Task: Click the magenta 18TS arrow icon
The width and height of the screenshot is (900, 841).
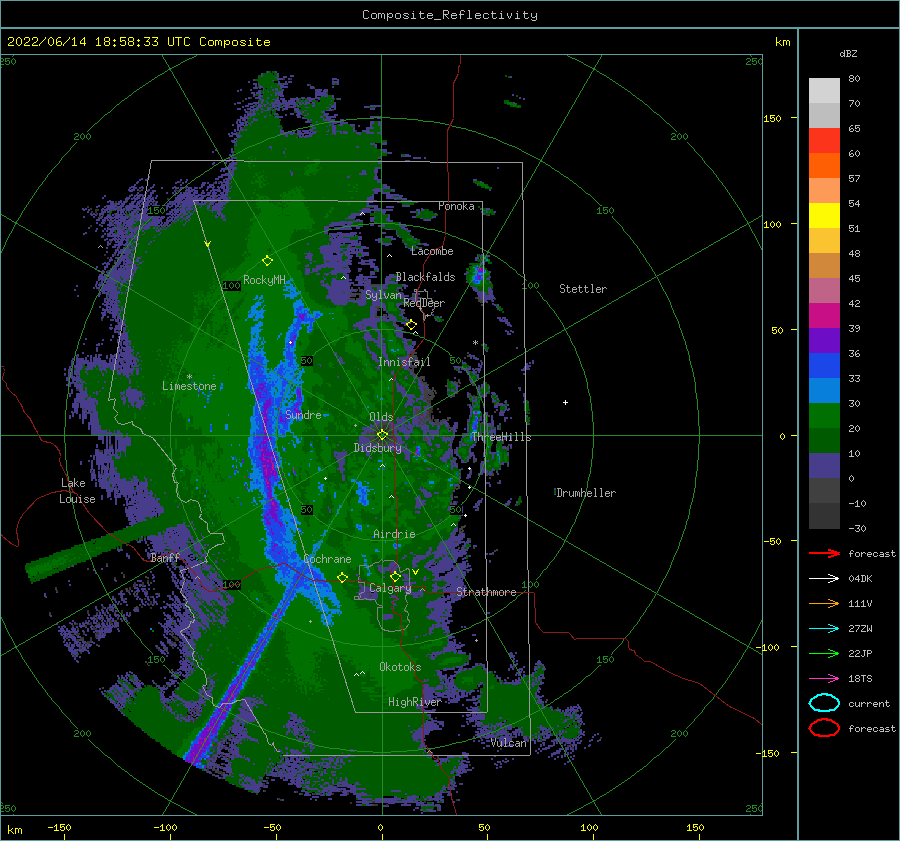Action: [x=824, y=679]
